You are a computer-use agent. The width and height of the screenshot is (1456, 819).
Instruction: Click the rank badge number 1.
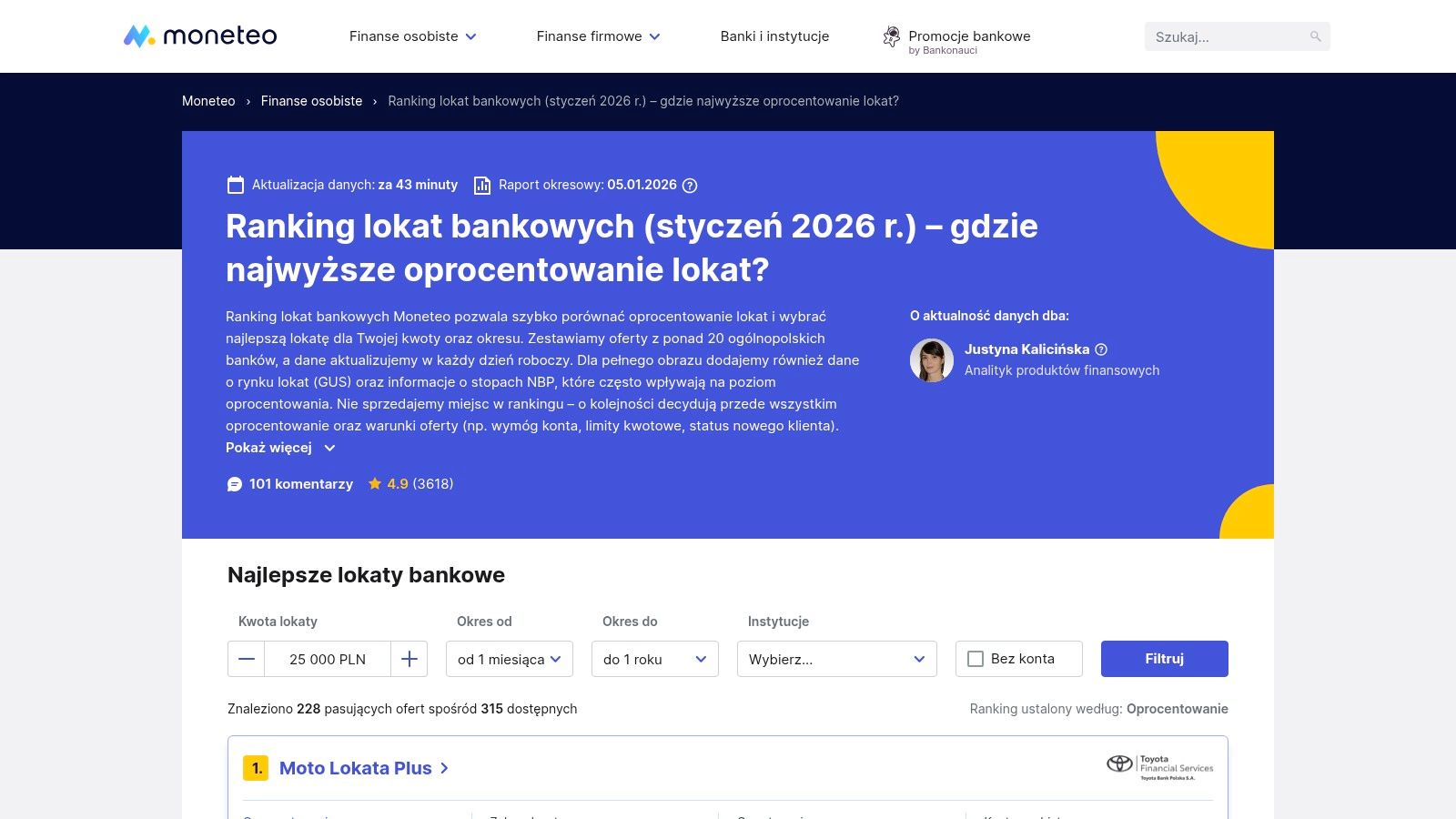click(256, 768)
